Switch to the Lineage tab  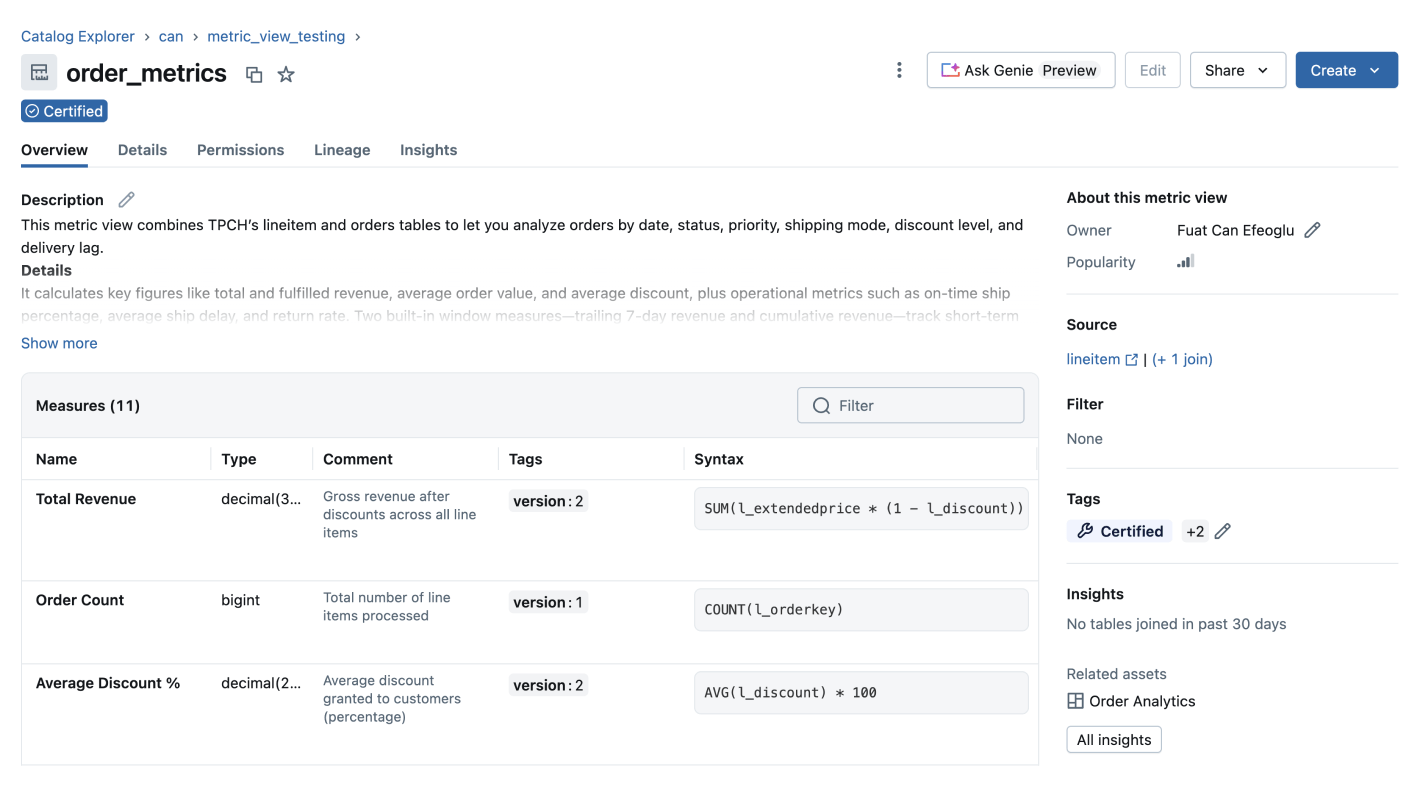click(342, 150)
